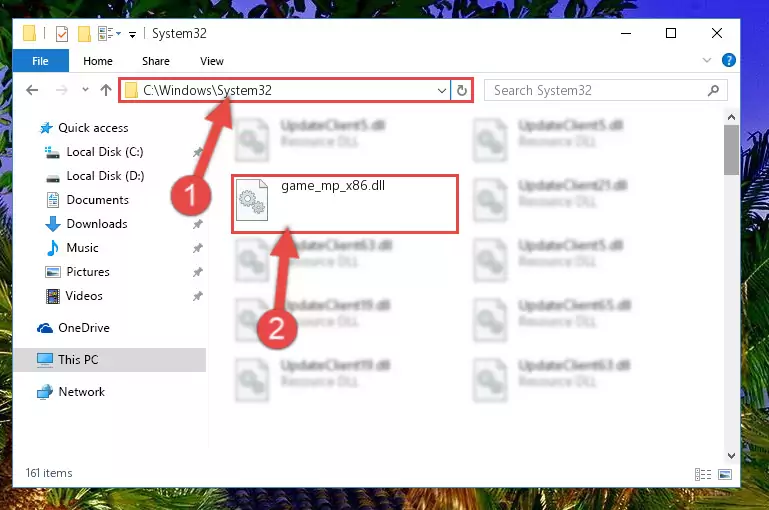The width and height of the screenshot is (769, 510).
Task: Click the scrollbar up arrow
Action: [731, 117]
